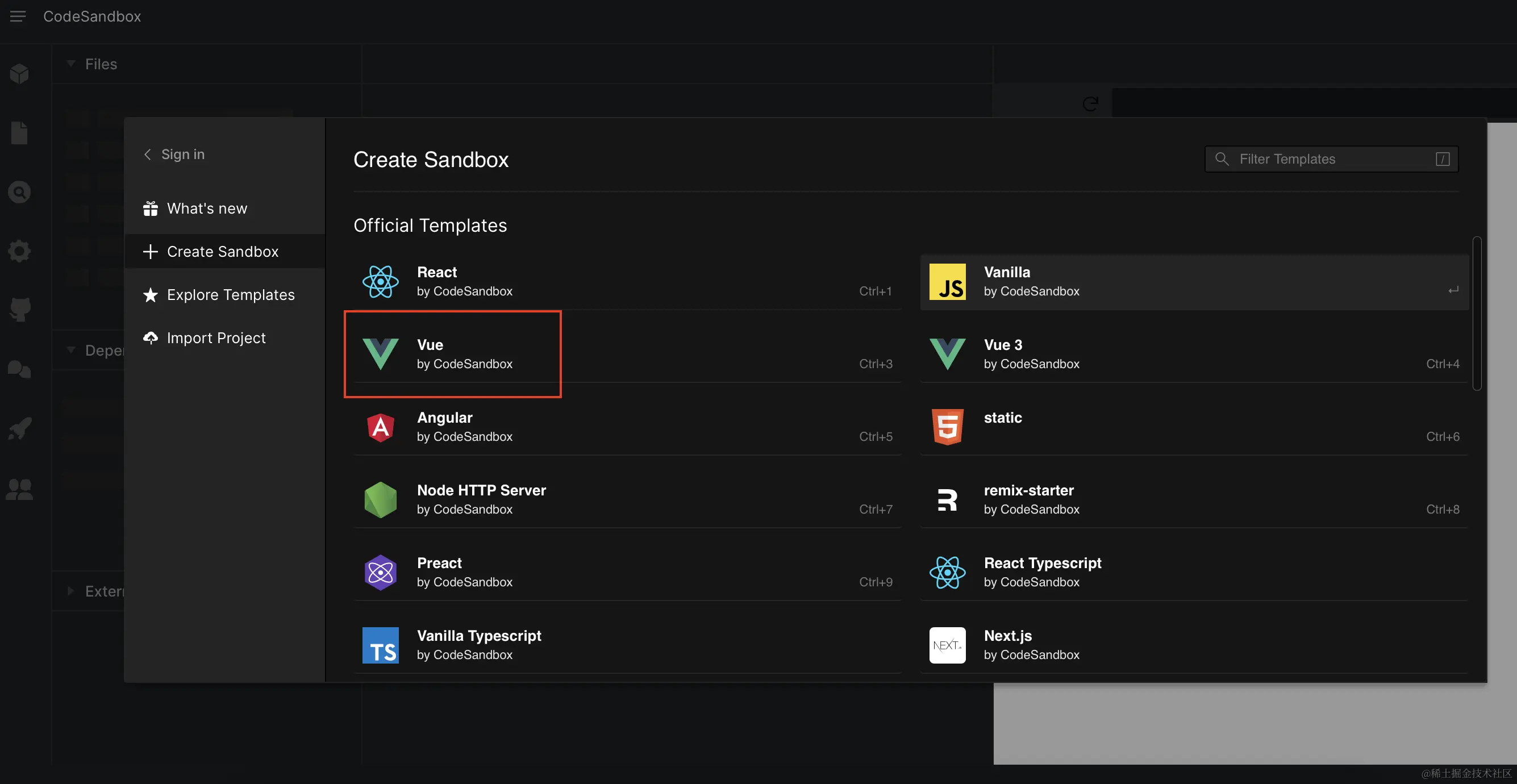Open the comments chat bubbles icon
1517x784 pixels.
[19, 369]
